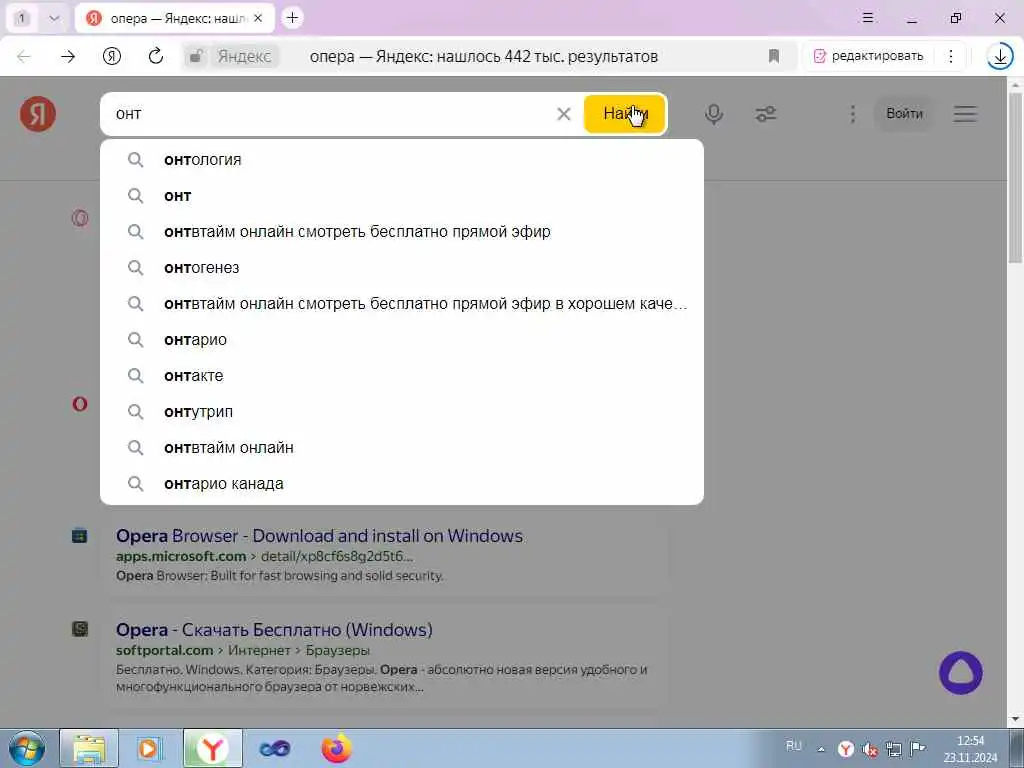
Task: Open the infinity-logo app on taskbar
Action: [274, 748]
